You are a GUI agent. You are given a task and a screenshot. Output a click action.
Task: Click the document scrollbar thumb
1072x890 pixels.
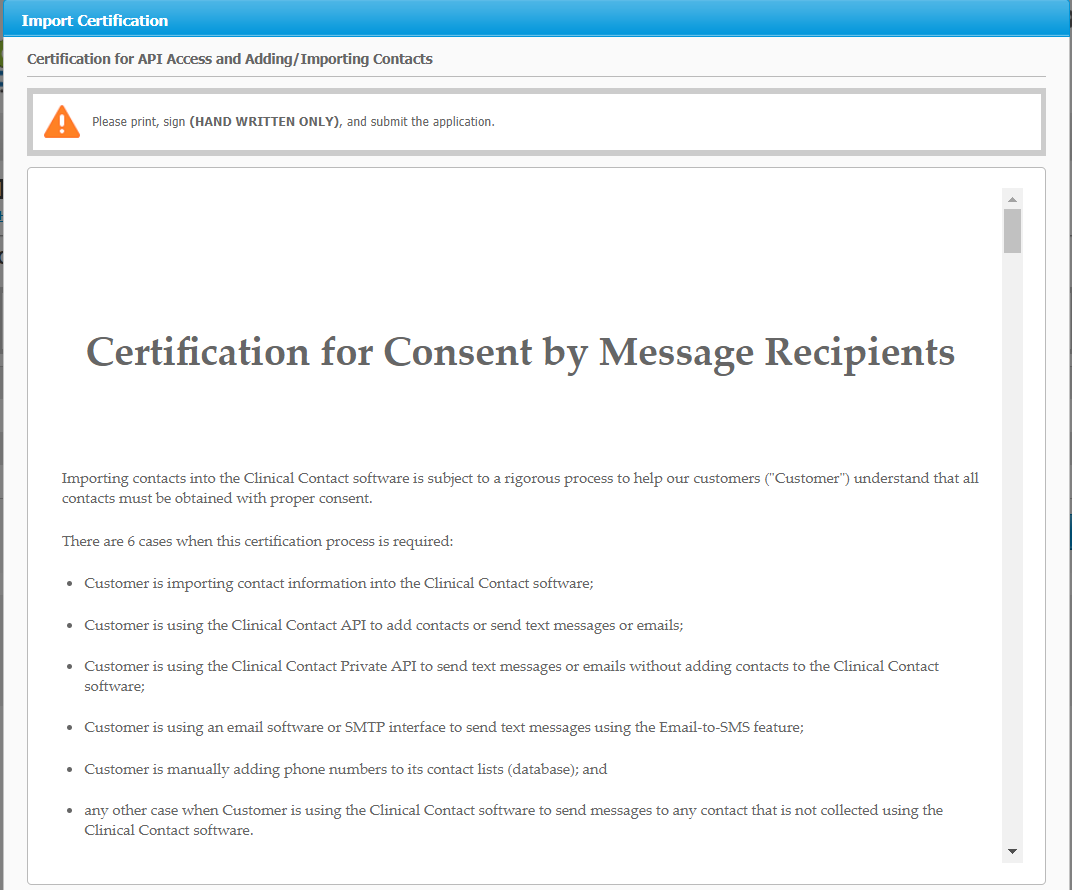tap(1013, 231)
